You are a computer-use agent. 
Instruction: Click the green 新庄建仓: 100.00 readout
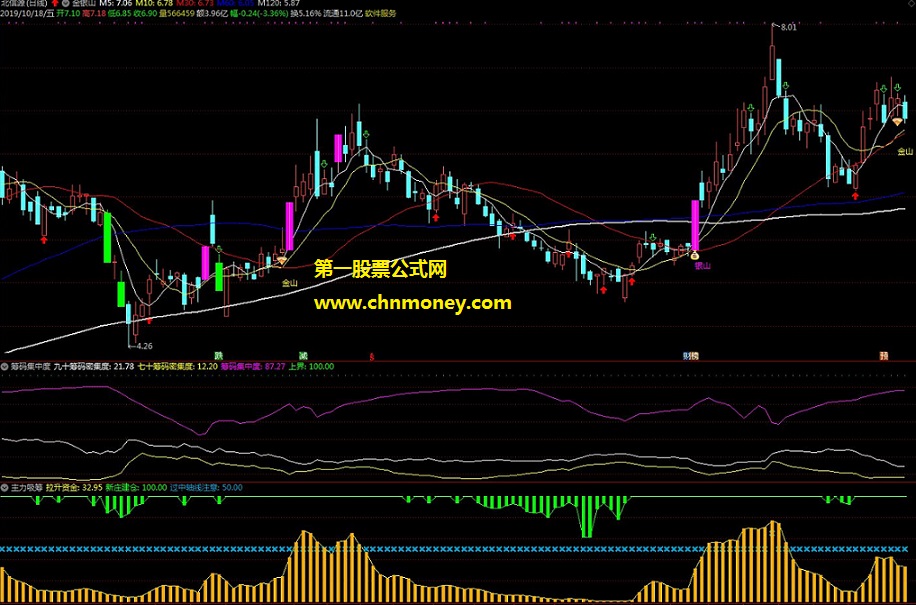point(136,486)
